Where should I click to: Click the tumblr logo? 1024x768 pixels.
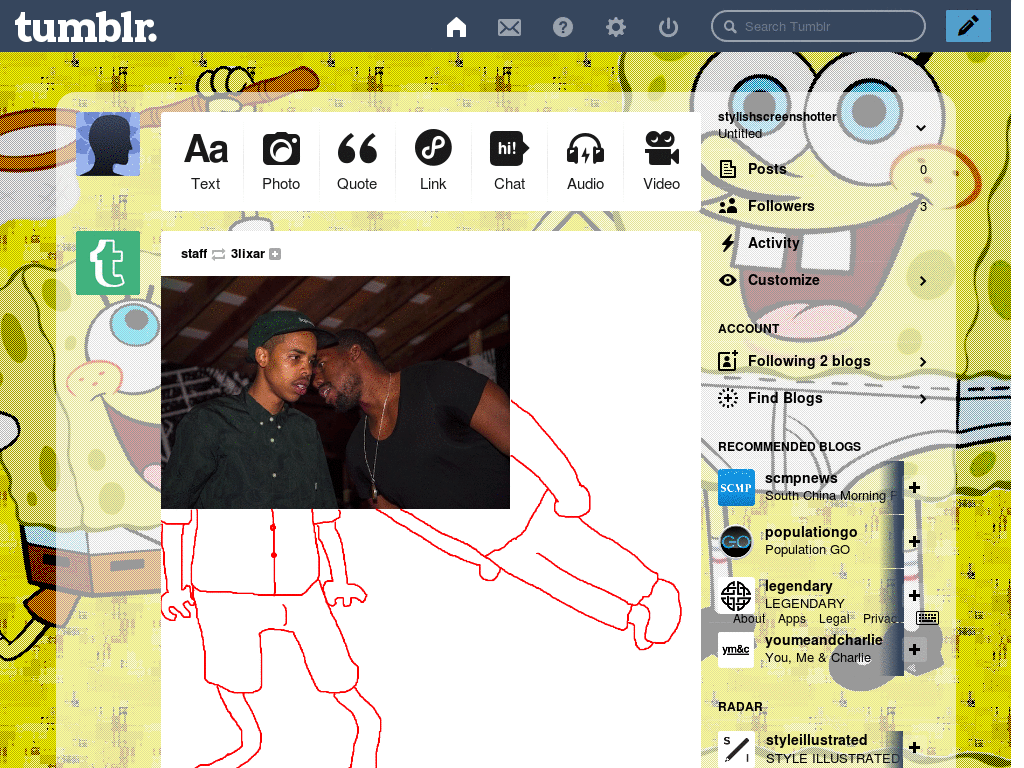click(86, 27)
